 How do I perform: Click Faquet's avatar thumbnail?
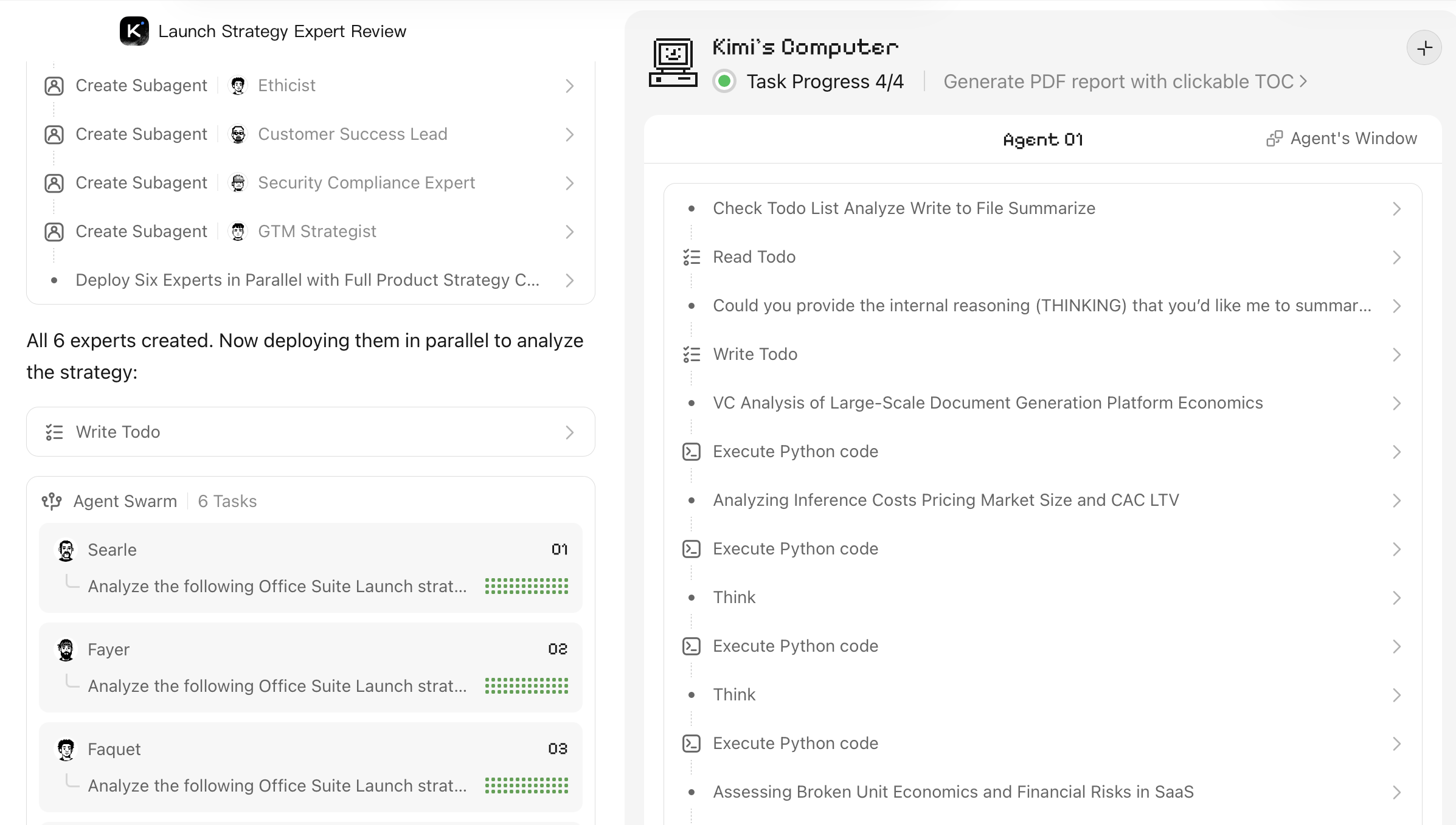[x=66, y=749]
